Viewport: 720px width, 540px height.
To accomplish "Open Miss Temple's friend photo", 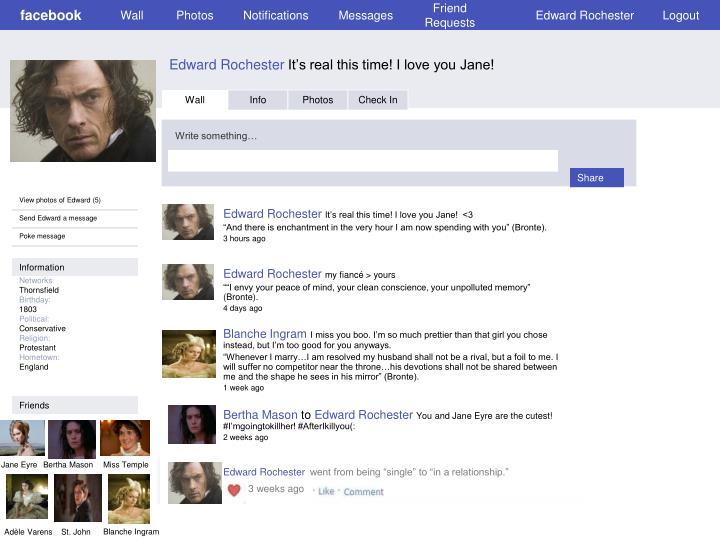I will pos(125,438).
